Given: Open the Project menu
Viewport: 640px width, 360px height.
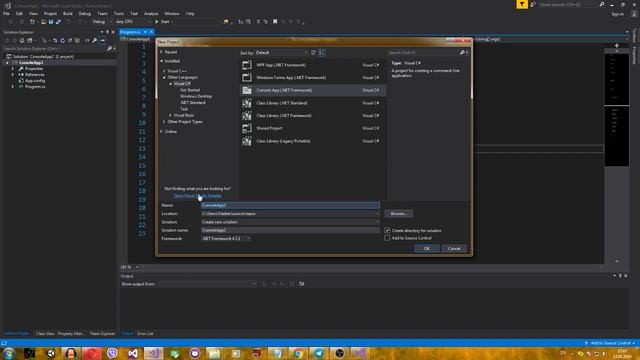Looking at the screenshot, I should 50,13.
